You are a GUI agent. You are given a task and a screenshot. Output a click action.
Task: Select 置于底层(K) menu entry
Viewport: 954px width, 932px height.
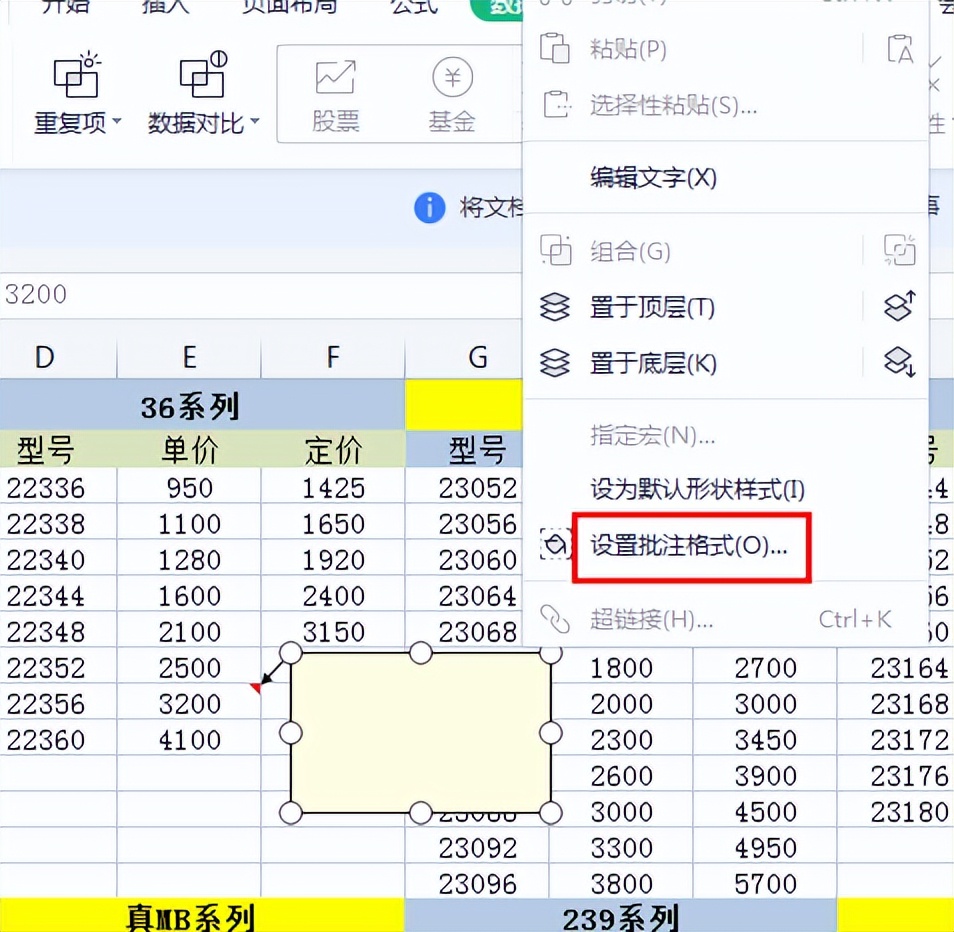coord(653,364)
